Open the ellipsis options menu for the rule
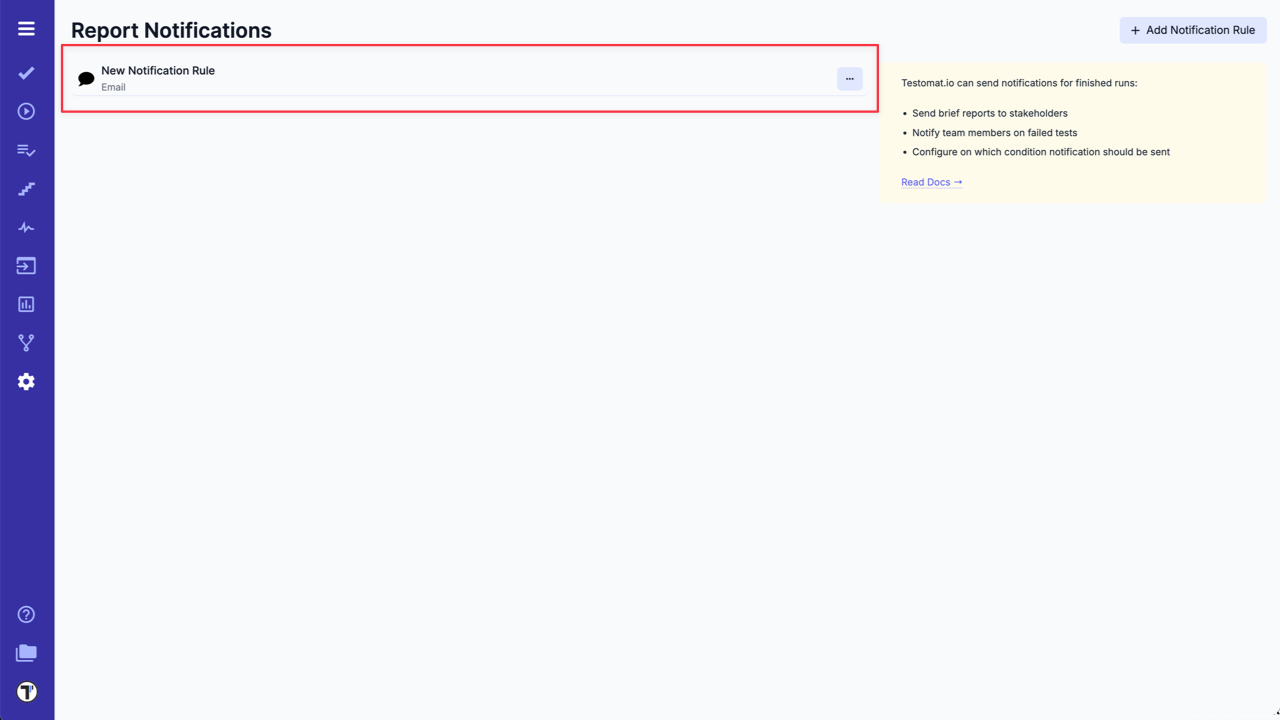This screenshot has width=1280, height=720. pos(849,78)
